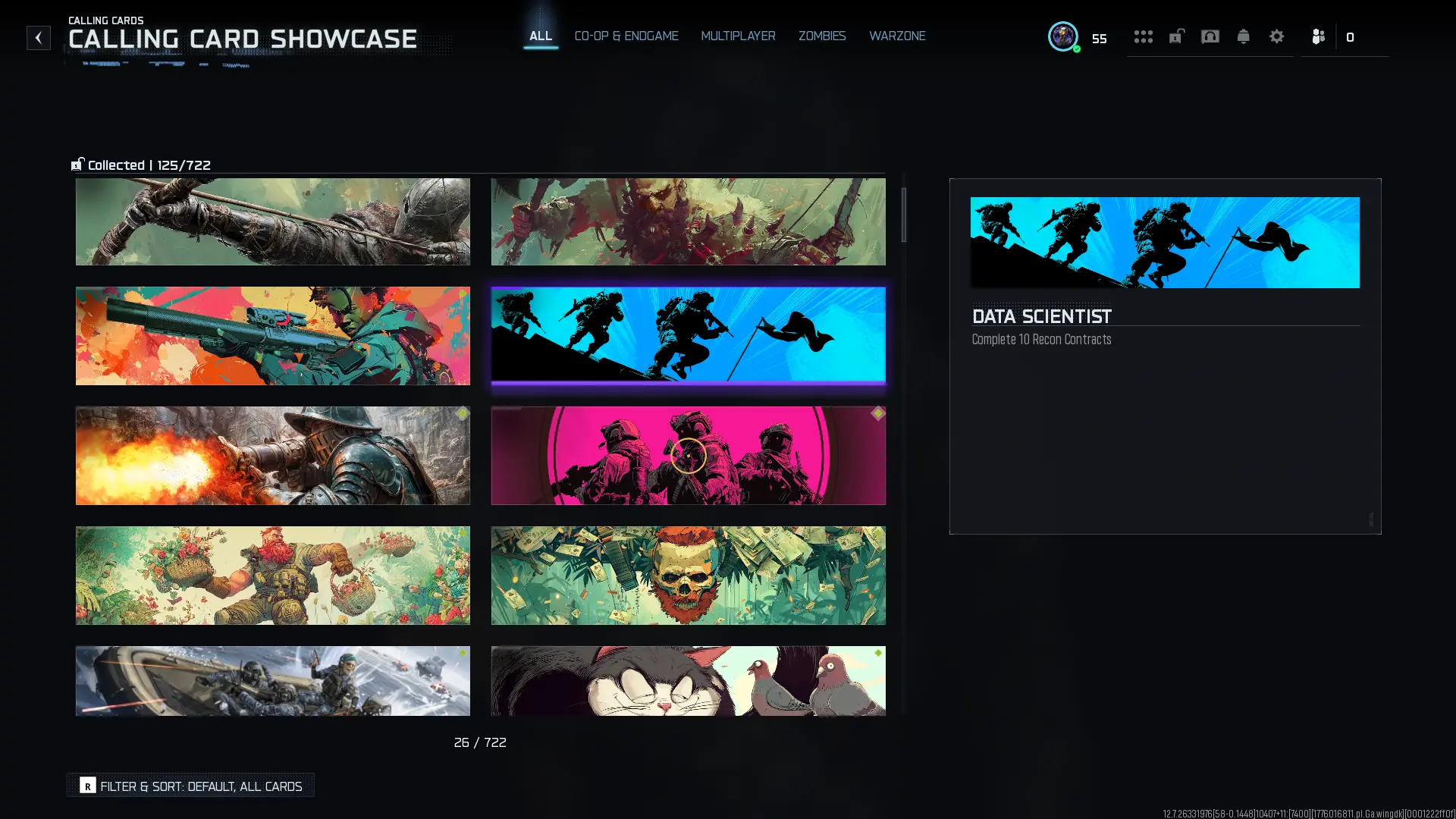
Task: Switch to the ALL tab
Action: click(541, 36)
